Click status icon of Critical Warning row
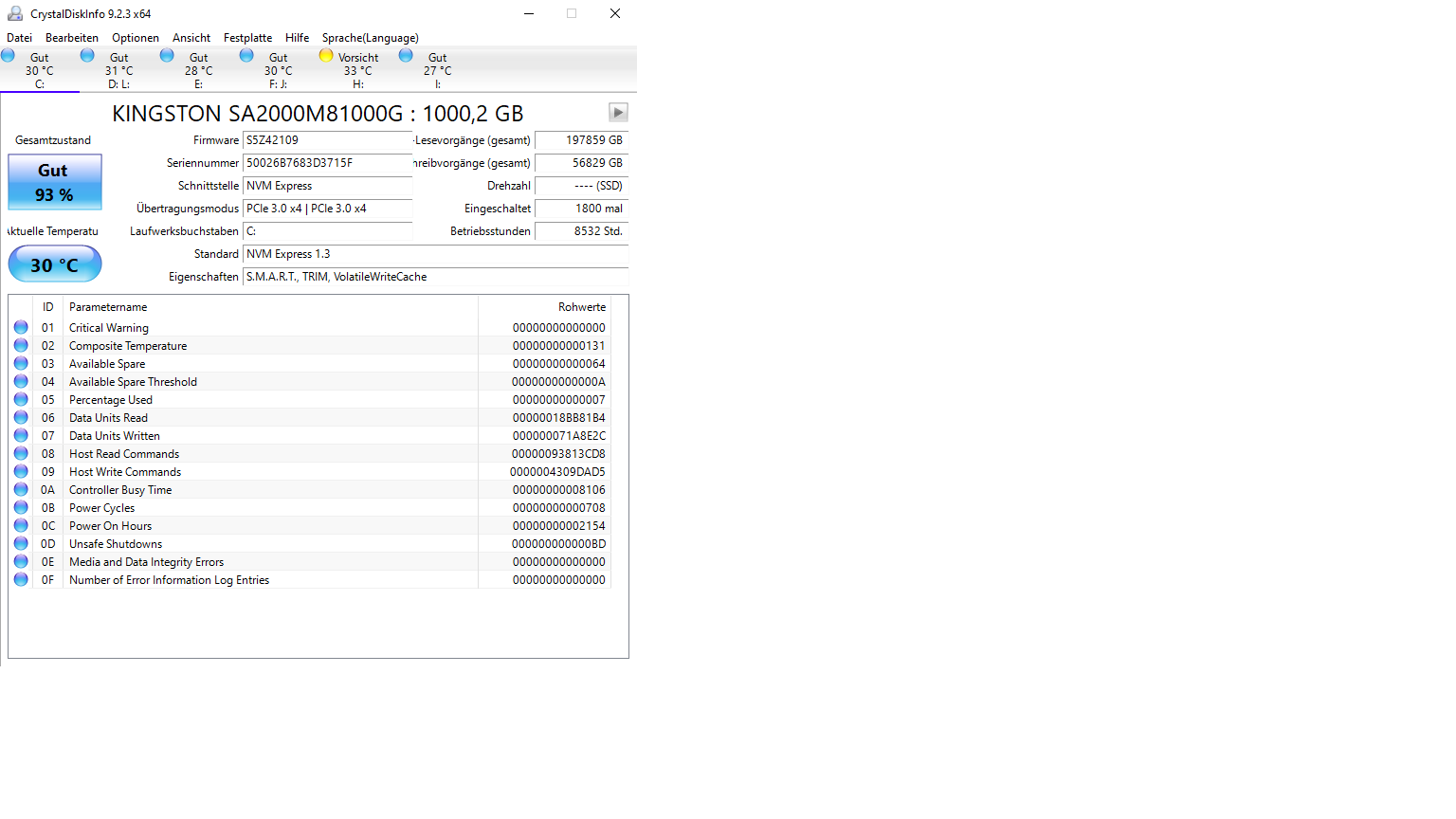Image resolution: width=1456 pixels, height=819 pixels. click(21, 327)
